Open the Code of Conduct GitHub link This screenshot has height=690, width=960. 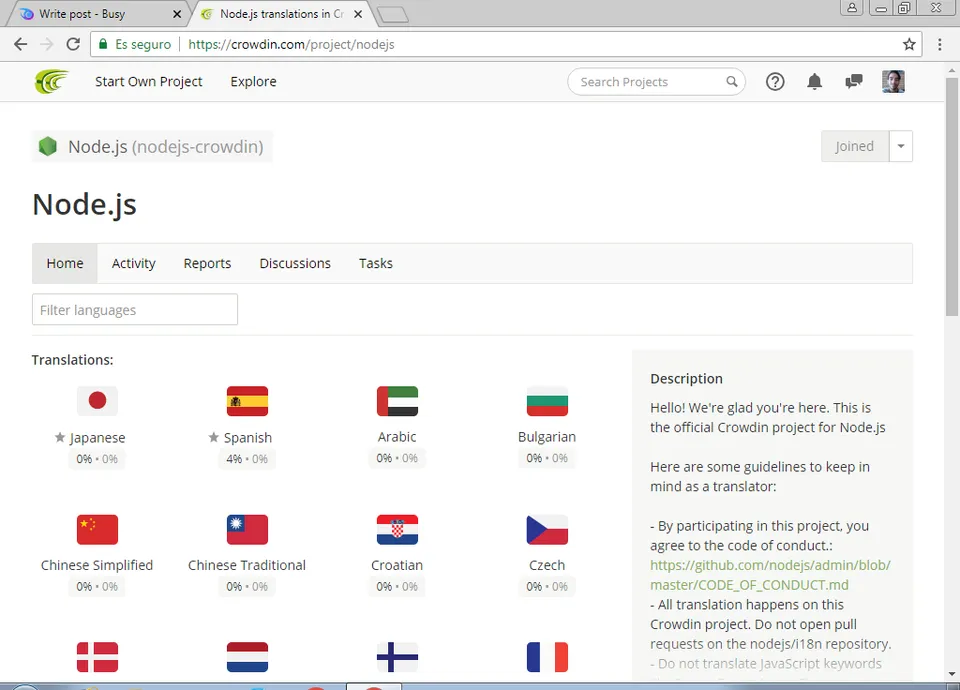click(770, 575)
